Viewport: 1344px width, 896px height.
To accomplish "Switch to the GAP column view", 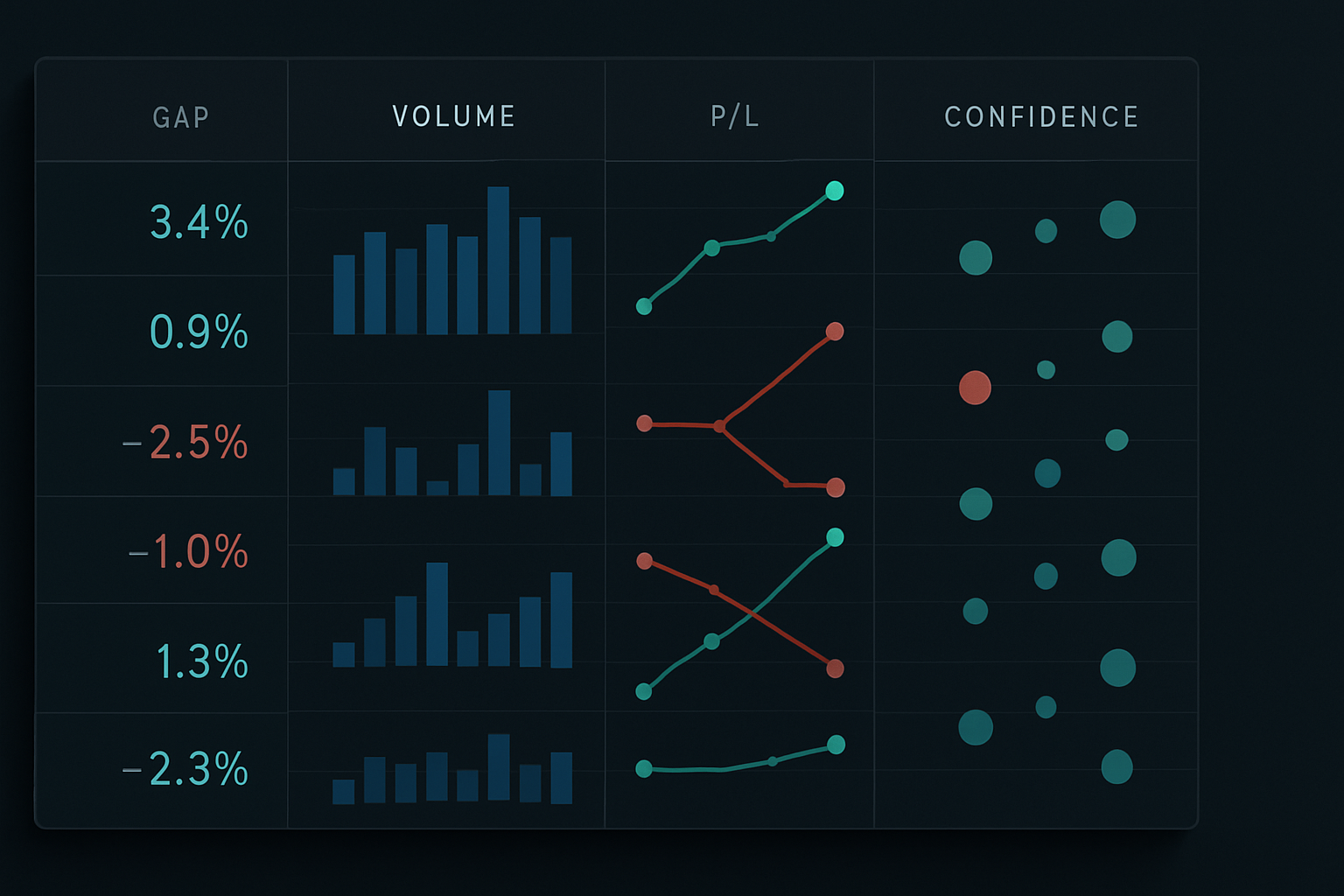I will 179,116.
